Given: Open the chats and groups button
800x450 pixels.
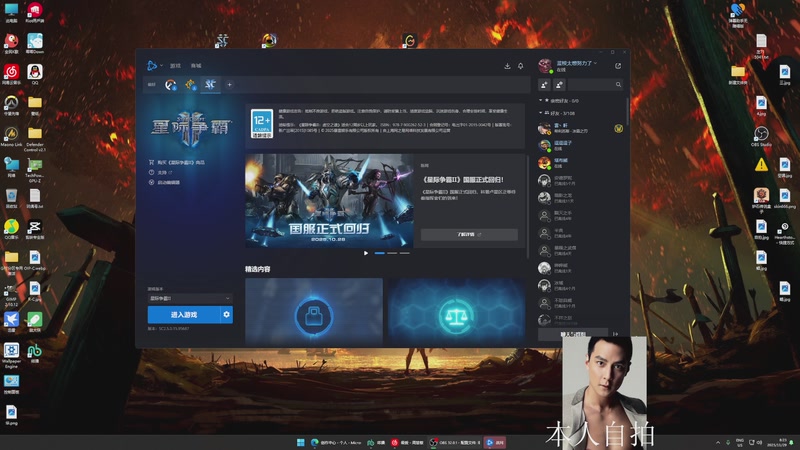Looking at the screenshot, I should coord(573,334).
